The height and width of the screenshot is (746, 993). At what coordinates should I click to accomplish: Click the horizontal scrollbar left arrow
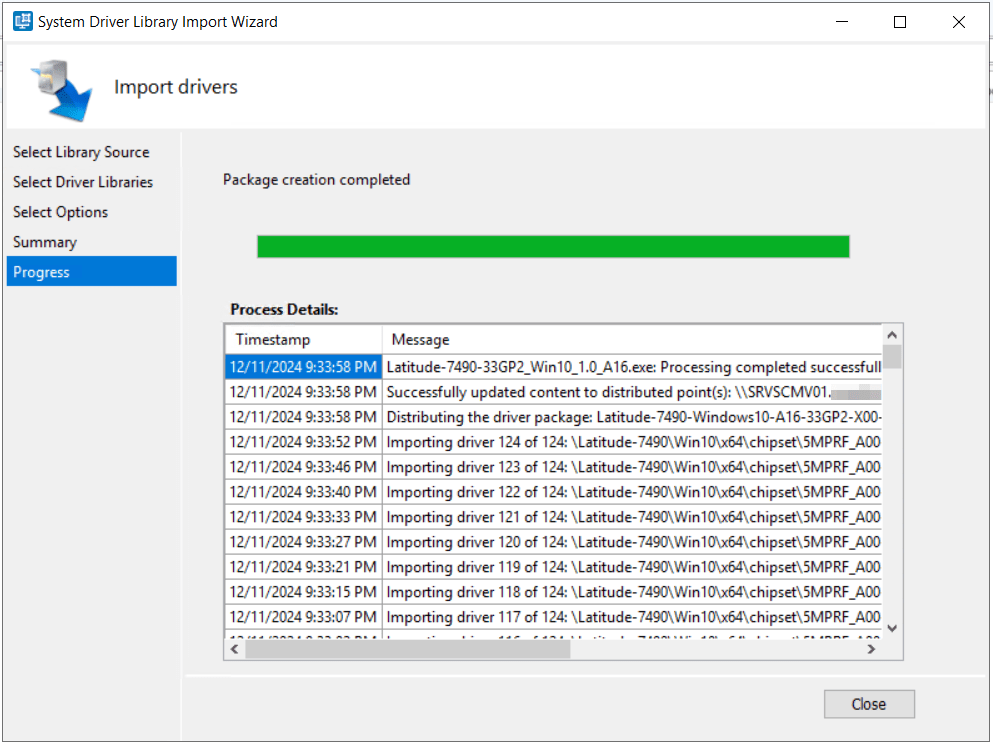coord(235,649)
